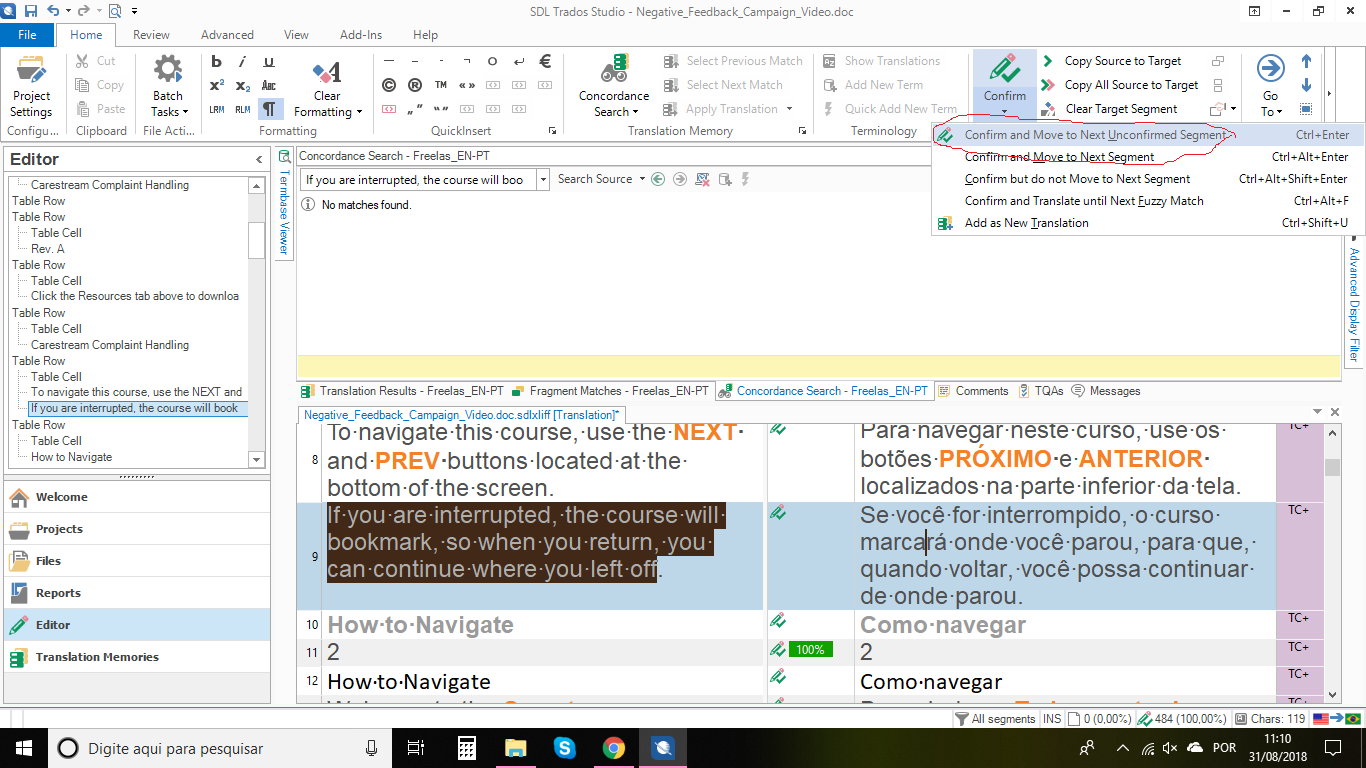Apply bold formatting in Formatting group

coord(216,61)
